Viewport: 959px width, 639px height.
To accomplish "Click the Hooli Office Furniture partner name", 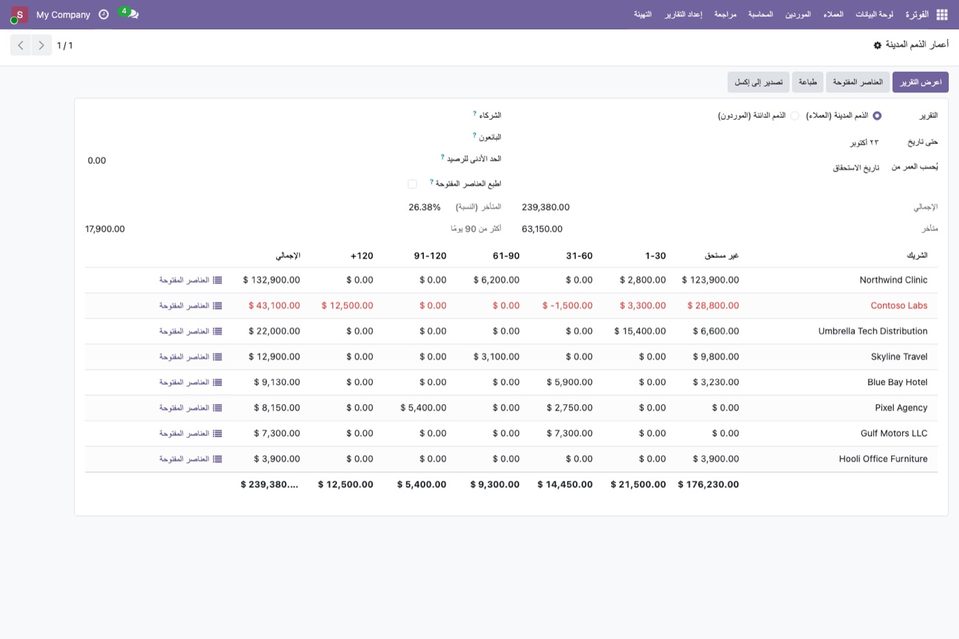I will click(883, 459).
